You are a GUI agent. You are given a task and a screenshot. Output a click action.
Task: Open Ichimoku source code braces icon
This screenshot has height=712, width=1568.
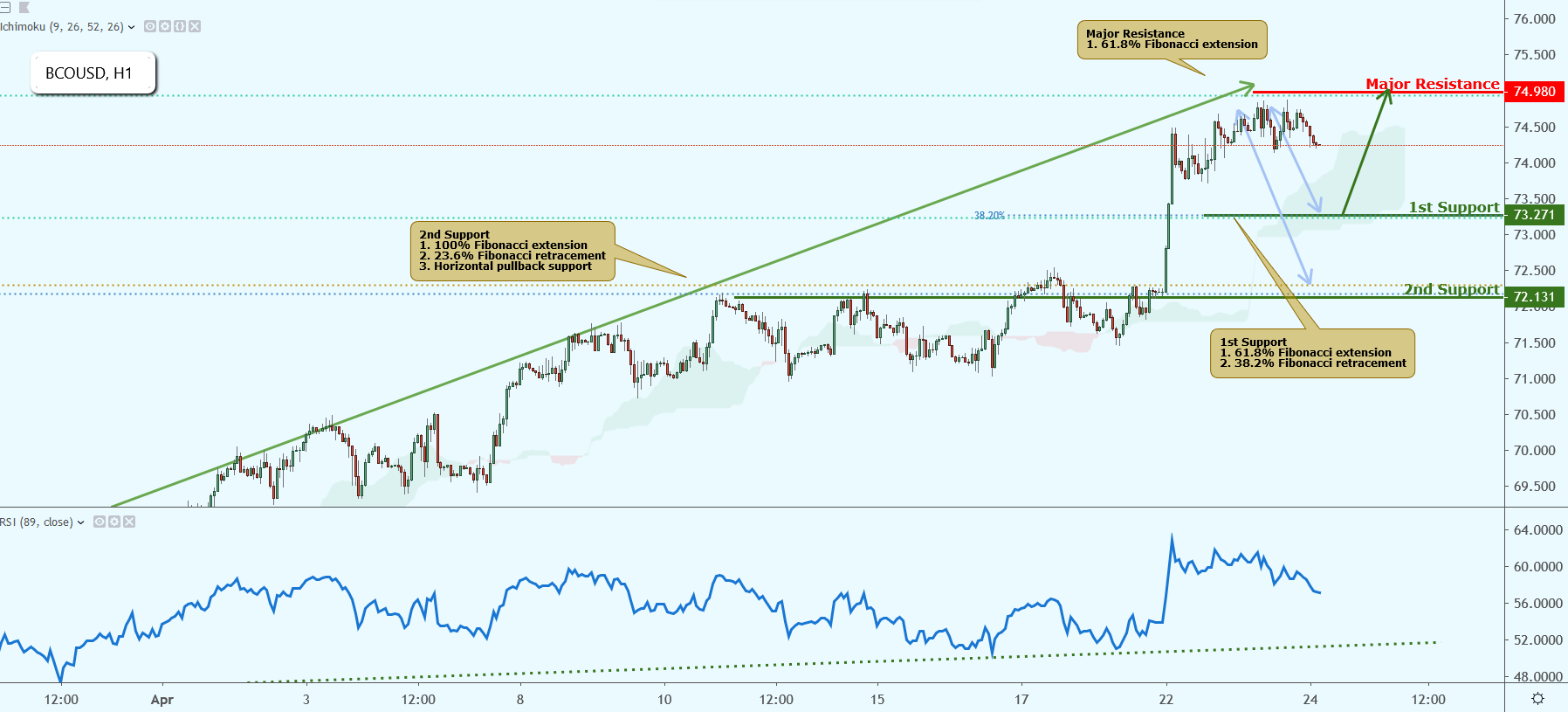coord(180,26)
